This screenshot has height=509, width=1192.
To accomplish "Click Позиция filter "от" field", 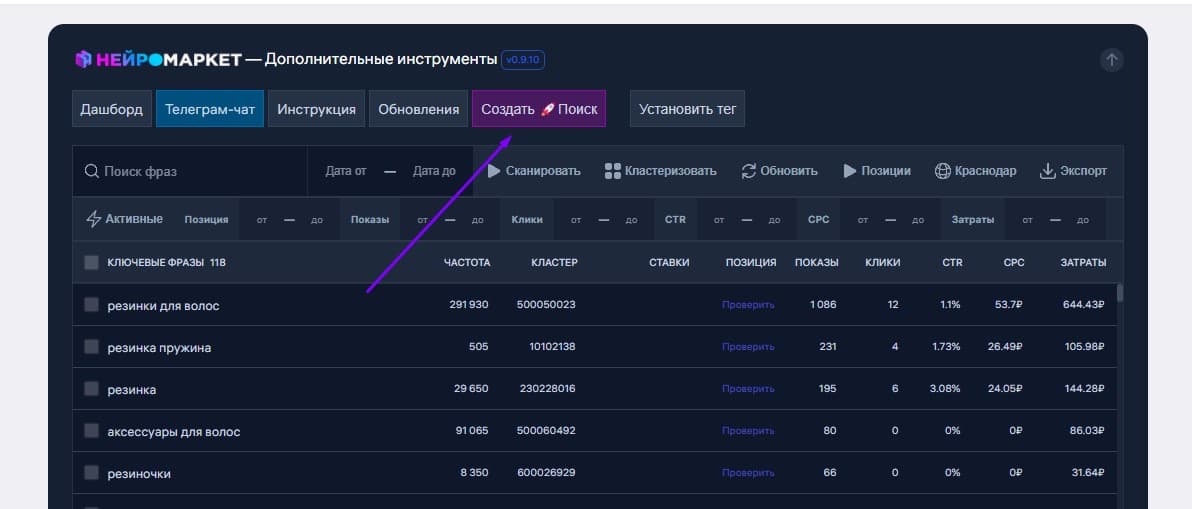I will (262, 220).
